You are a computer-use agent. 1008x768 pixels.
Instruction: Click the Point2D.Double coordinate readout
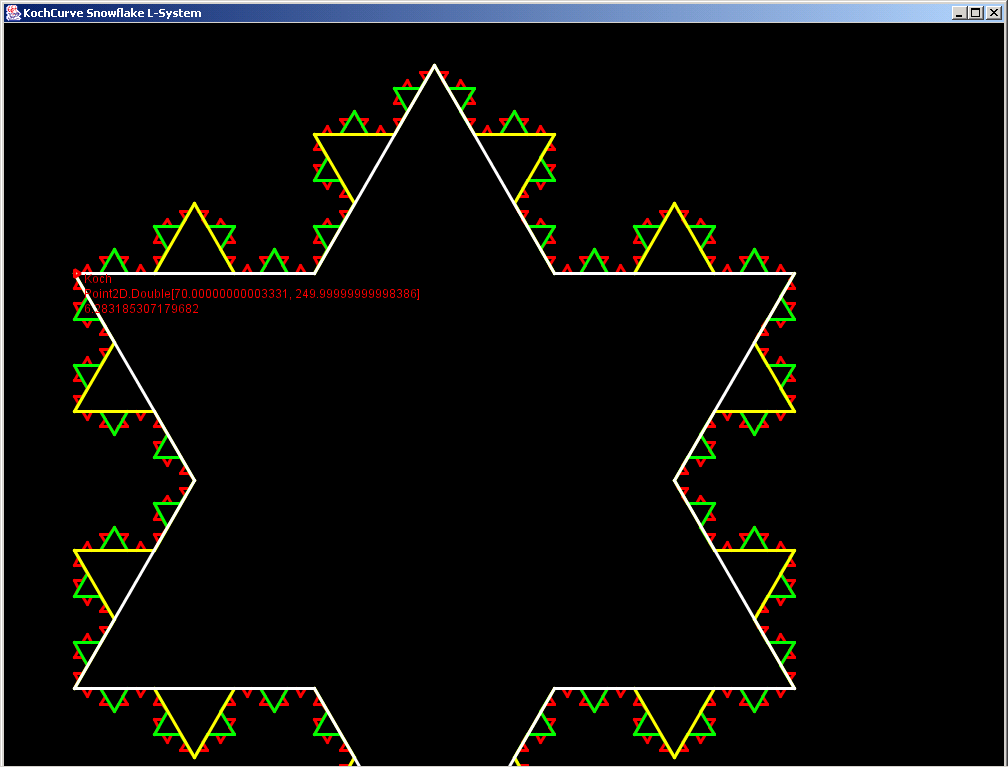click(252, 293)
